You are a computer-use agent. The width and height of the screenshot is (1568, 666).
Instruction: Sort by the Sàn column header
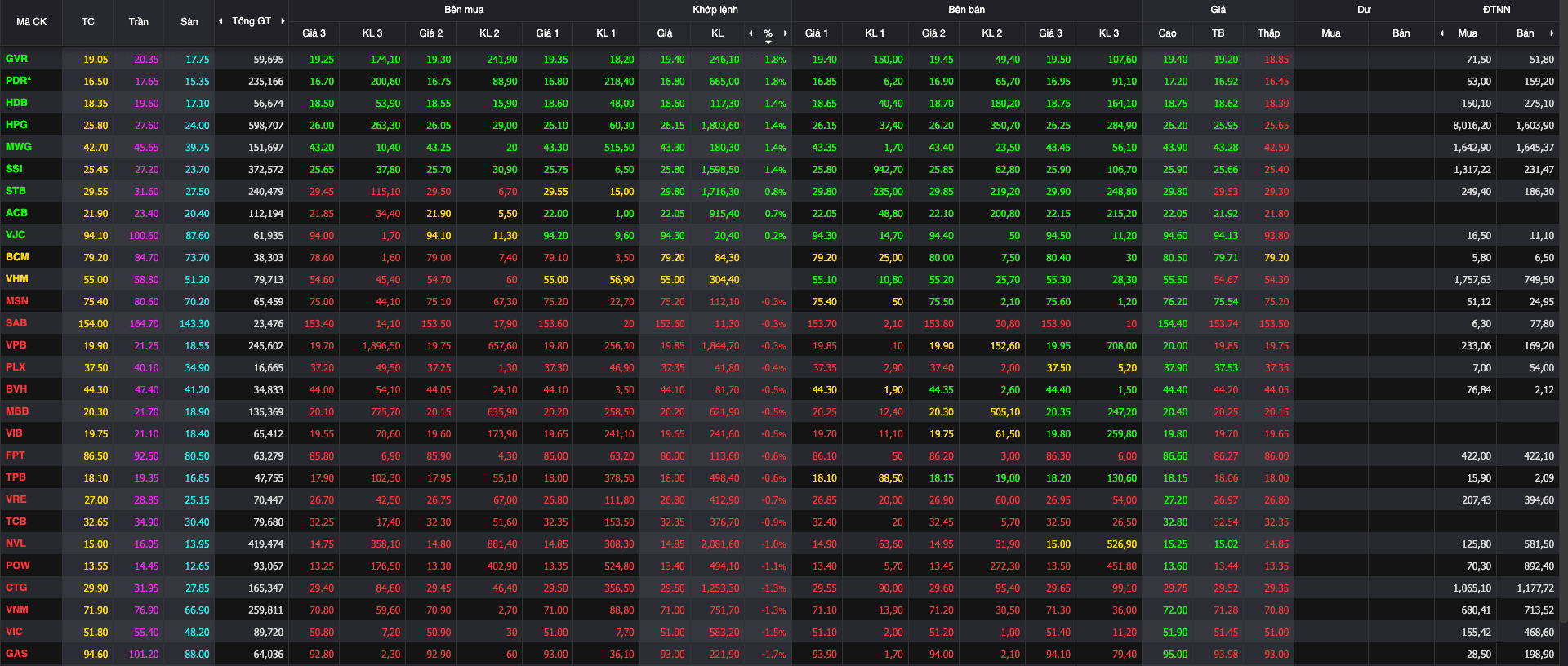coord(189,22)
